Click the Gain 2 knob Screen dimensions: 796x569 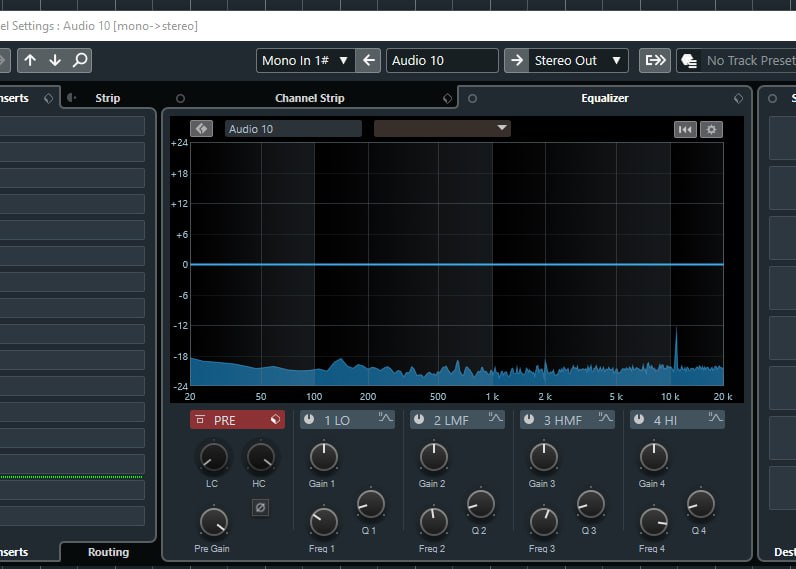pos(434,457)
